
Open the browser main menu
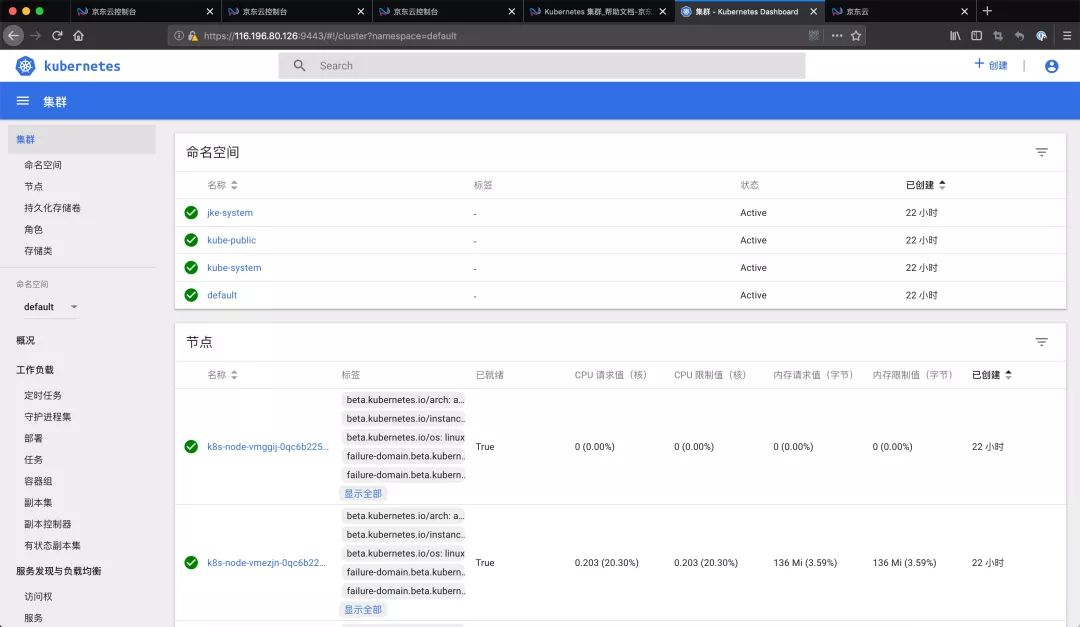click(1067, 36)
